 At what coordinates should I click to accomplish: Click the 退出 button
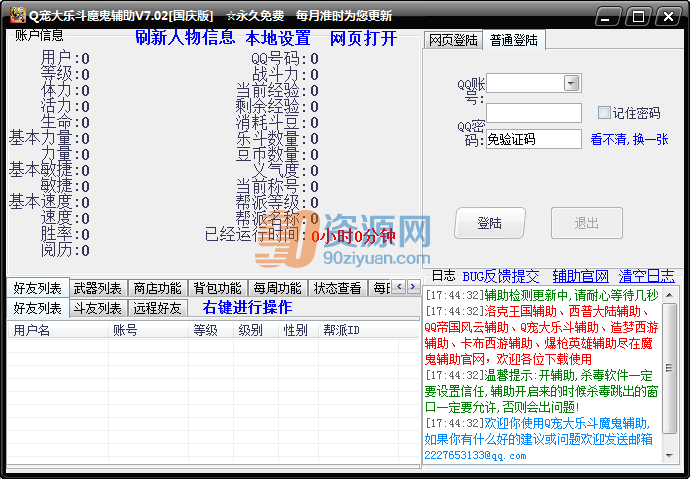click(x=587, y=223)
